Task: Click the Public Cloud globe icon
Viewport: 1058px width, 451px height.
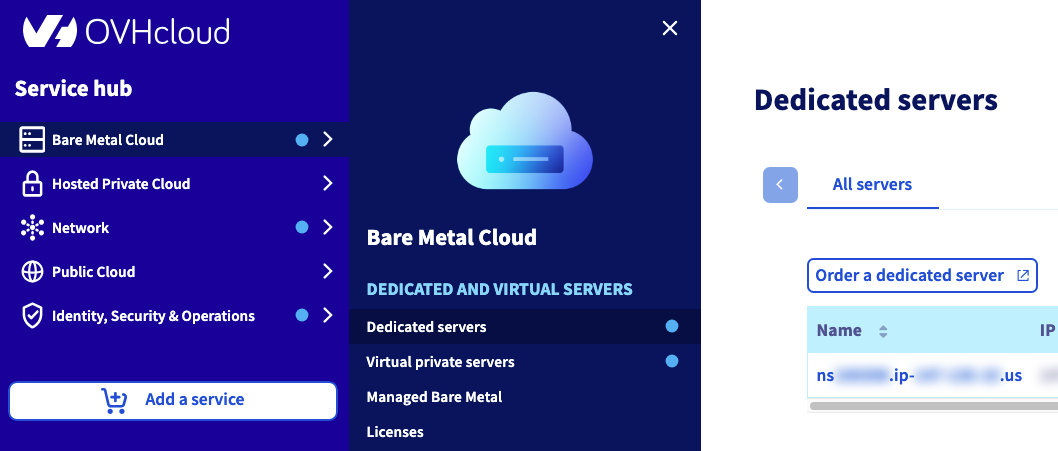Action: tap(32, 271)
